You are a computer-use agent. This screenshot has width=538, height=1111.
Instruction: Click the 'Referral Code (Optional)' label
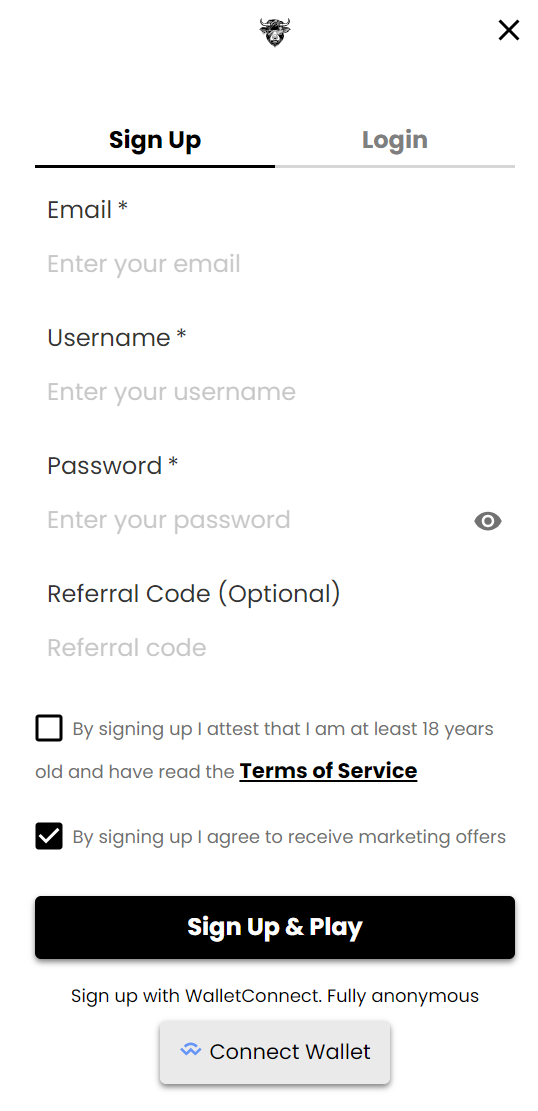coord(194,594)
